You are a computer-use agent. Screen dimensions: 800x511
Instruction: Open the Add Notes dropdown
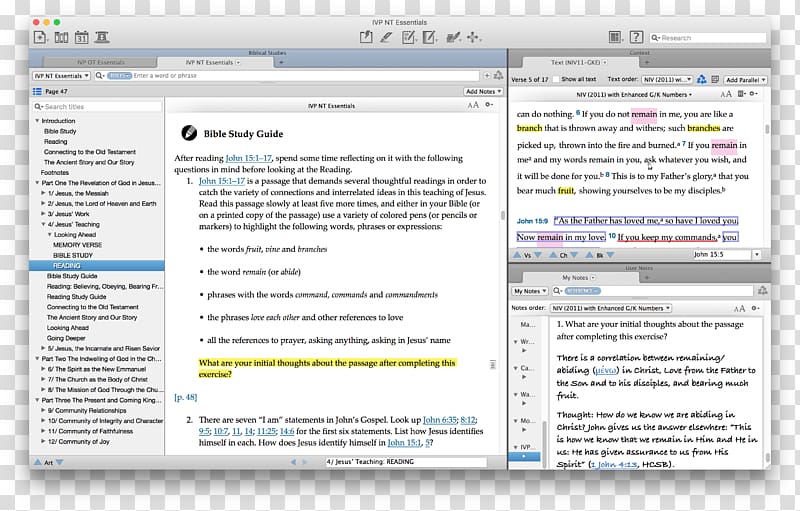pos(482,91)
